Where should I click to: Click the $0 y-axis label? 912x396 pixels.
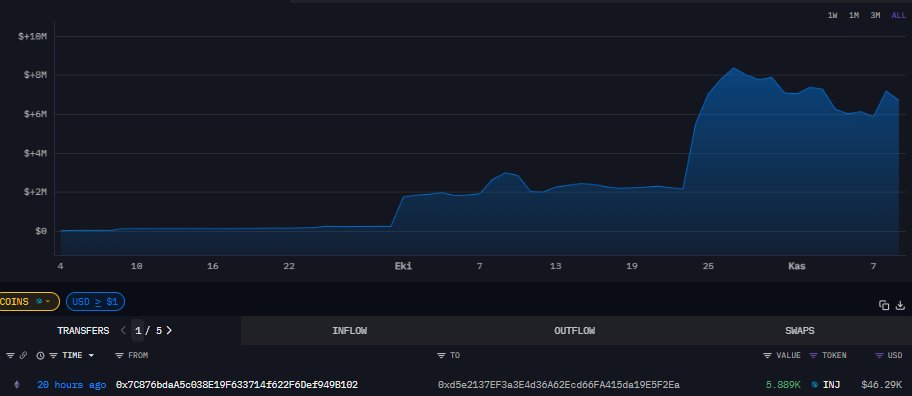coord(41,231)
